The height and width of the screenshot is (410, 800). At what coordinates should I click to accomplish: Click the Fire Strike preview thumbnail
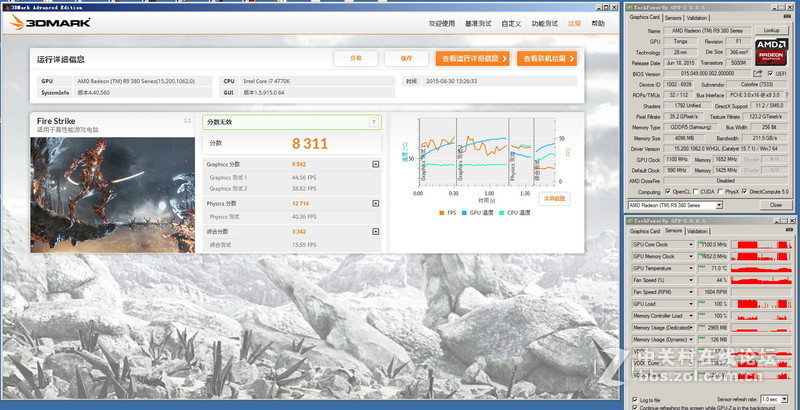point(113,195)
